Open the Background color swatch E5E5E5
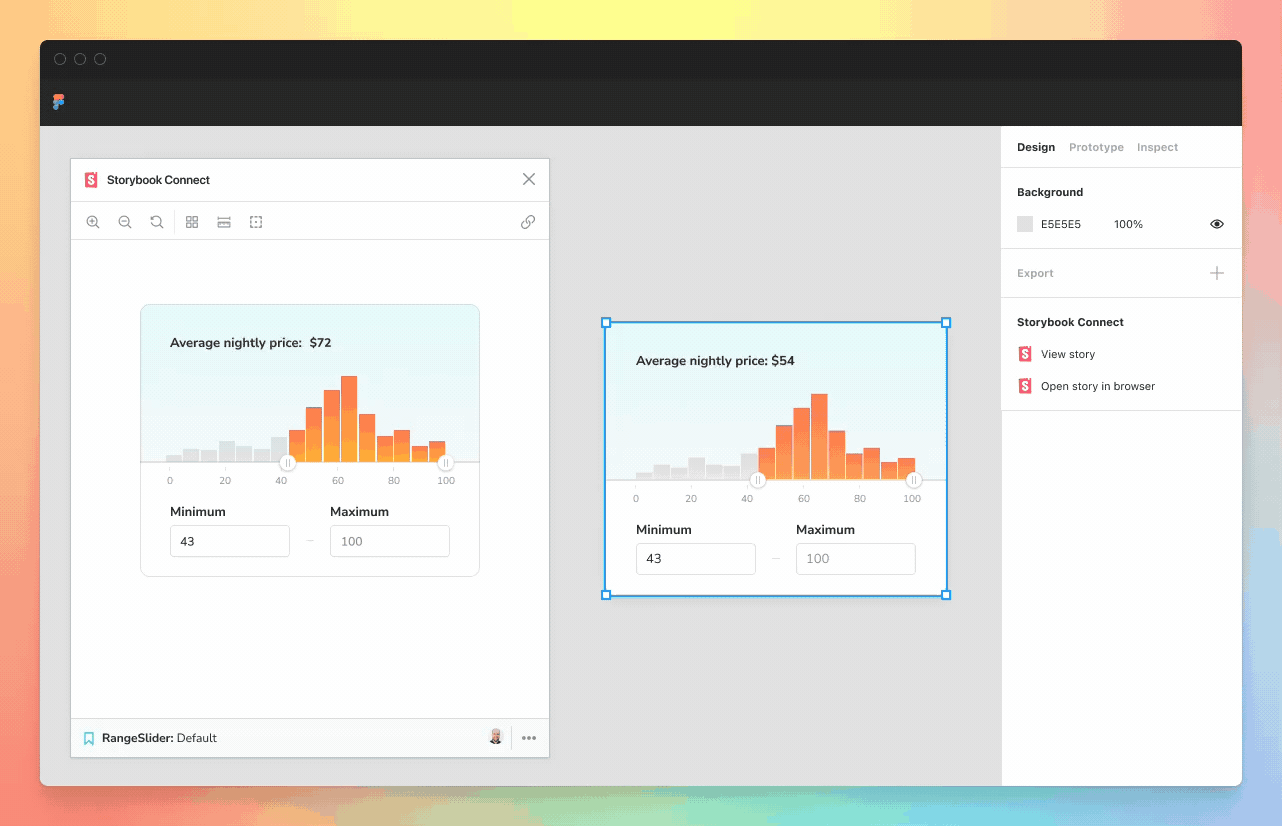 click(1024, 224)
